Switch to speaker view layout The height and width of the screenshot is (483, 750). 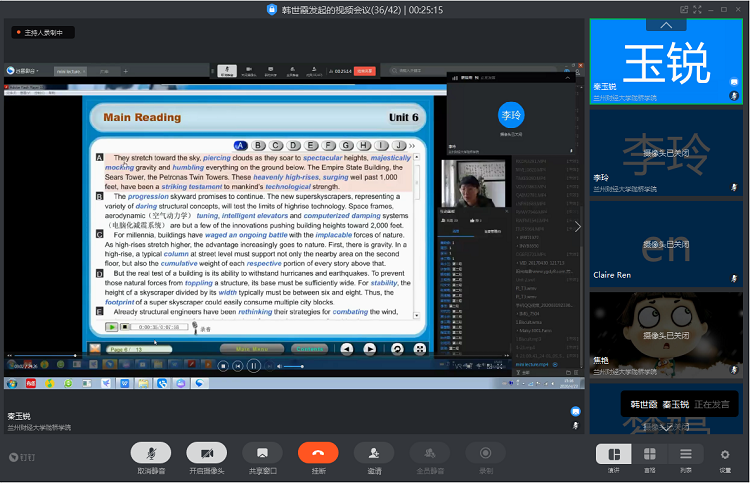point(614,454)
